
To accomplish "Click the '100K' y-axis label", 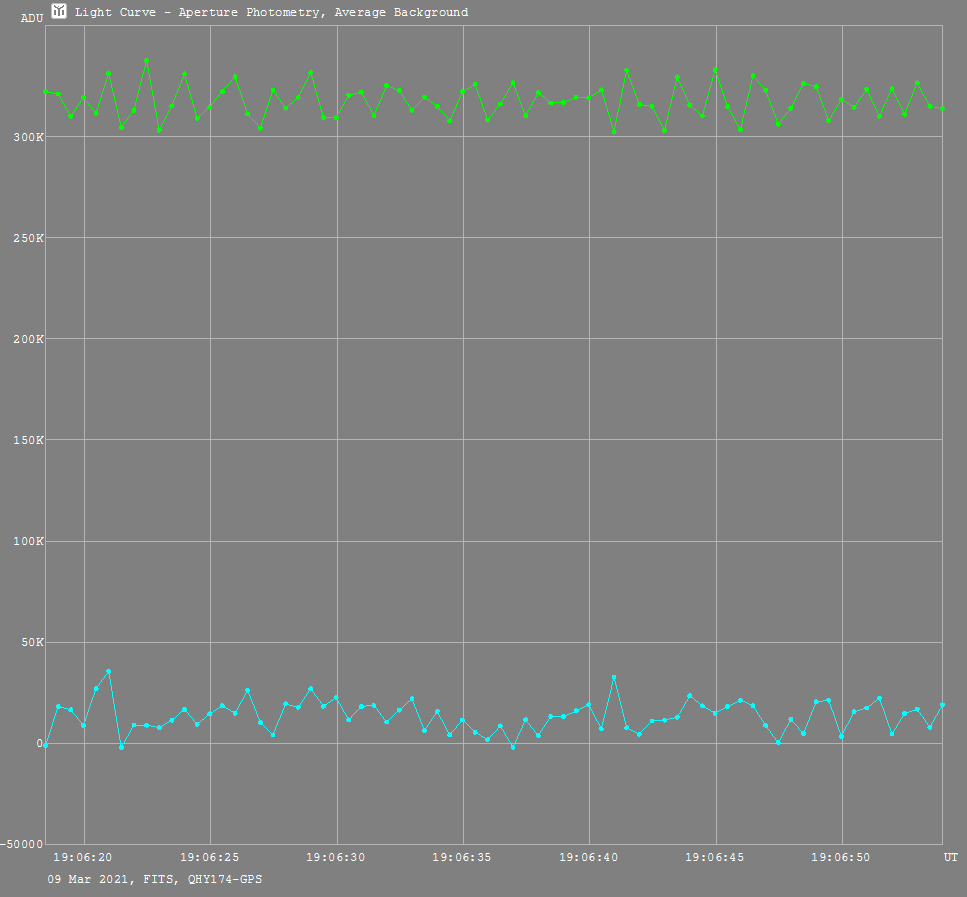I will coord(28,542).
